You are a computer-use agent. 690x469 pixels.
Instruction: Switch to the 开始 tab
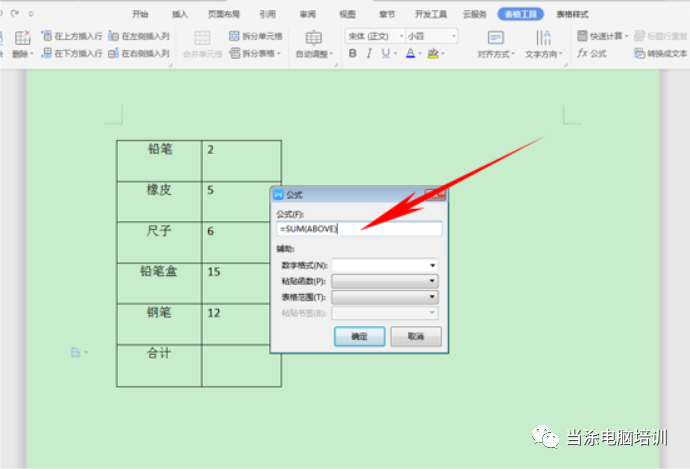(x=140, y=15)
